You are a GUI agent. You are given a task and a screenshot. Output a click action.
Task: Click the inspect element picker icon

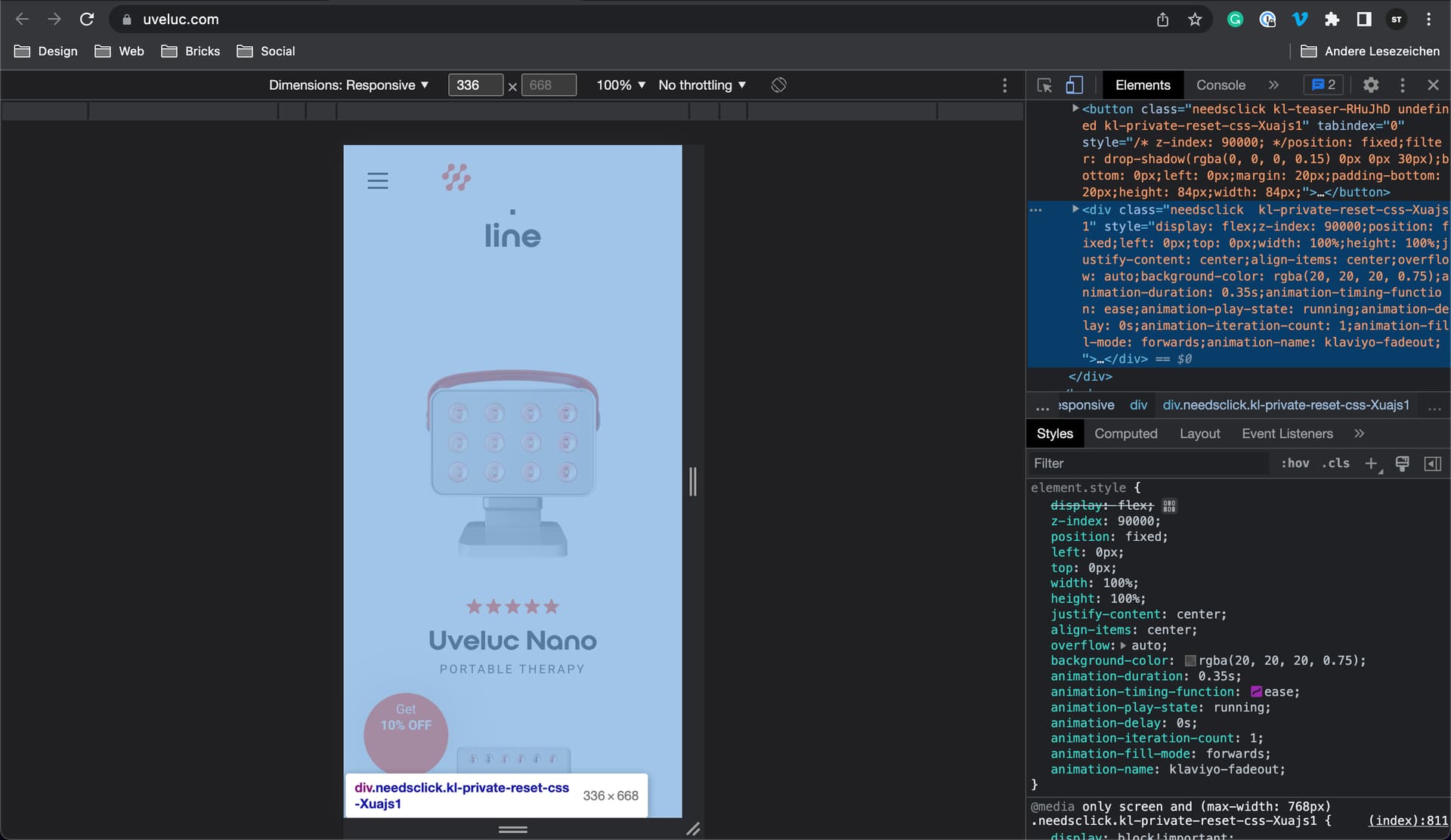(1044, 85)
